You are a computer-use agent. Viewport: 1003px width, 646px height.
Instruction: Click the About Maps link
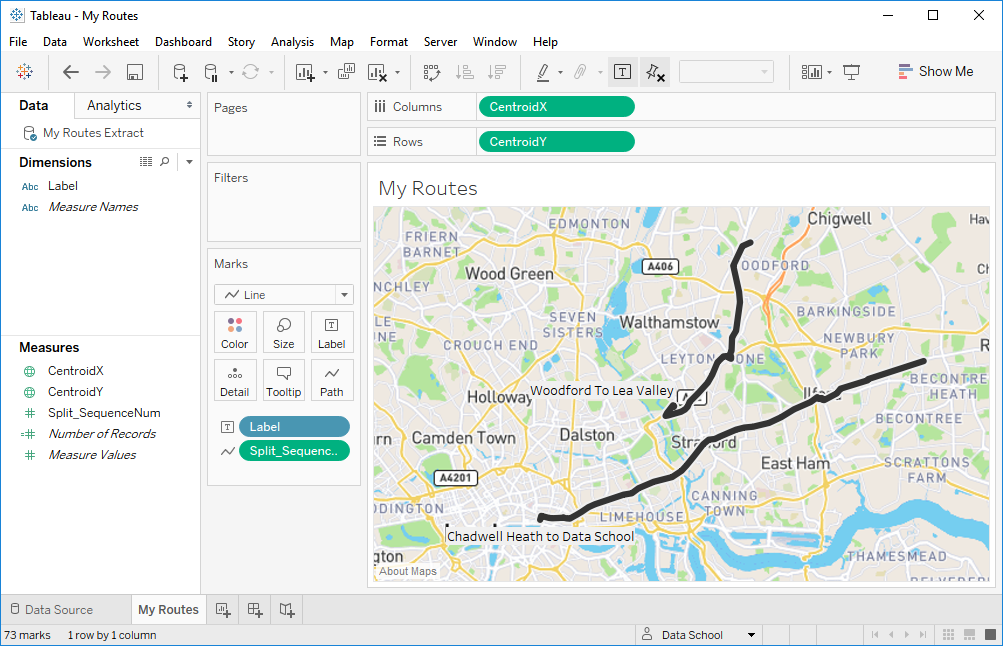click(408, 572)
